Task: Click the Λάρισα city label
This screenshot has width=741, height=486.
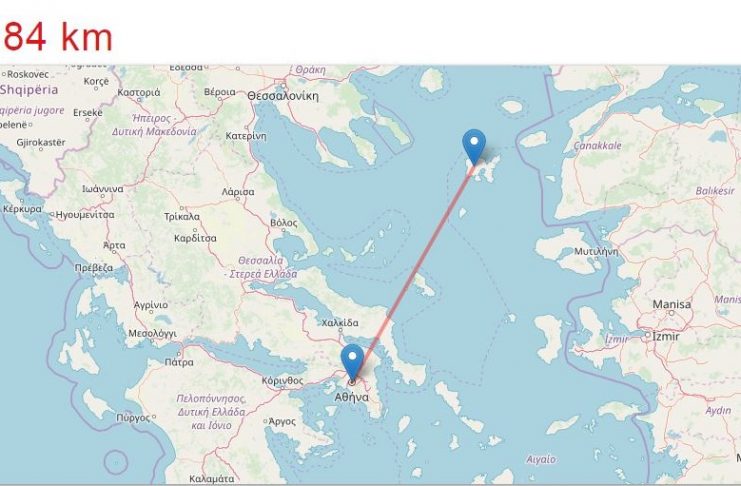Action: pyautogui.click(x=238, y=192)
